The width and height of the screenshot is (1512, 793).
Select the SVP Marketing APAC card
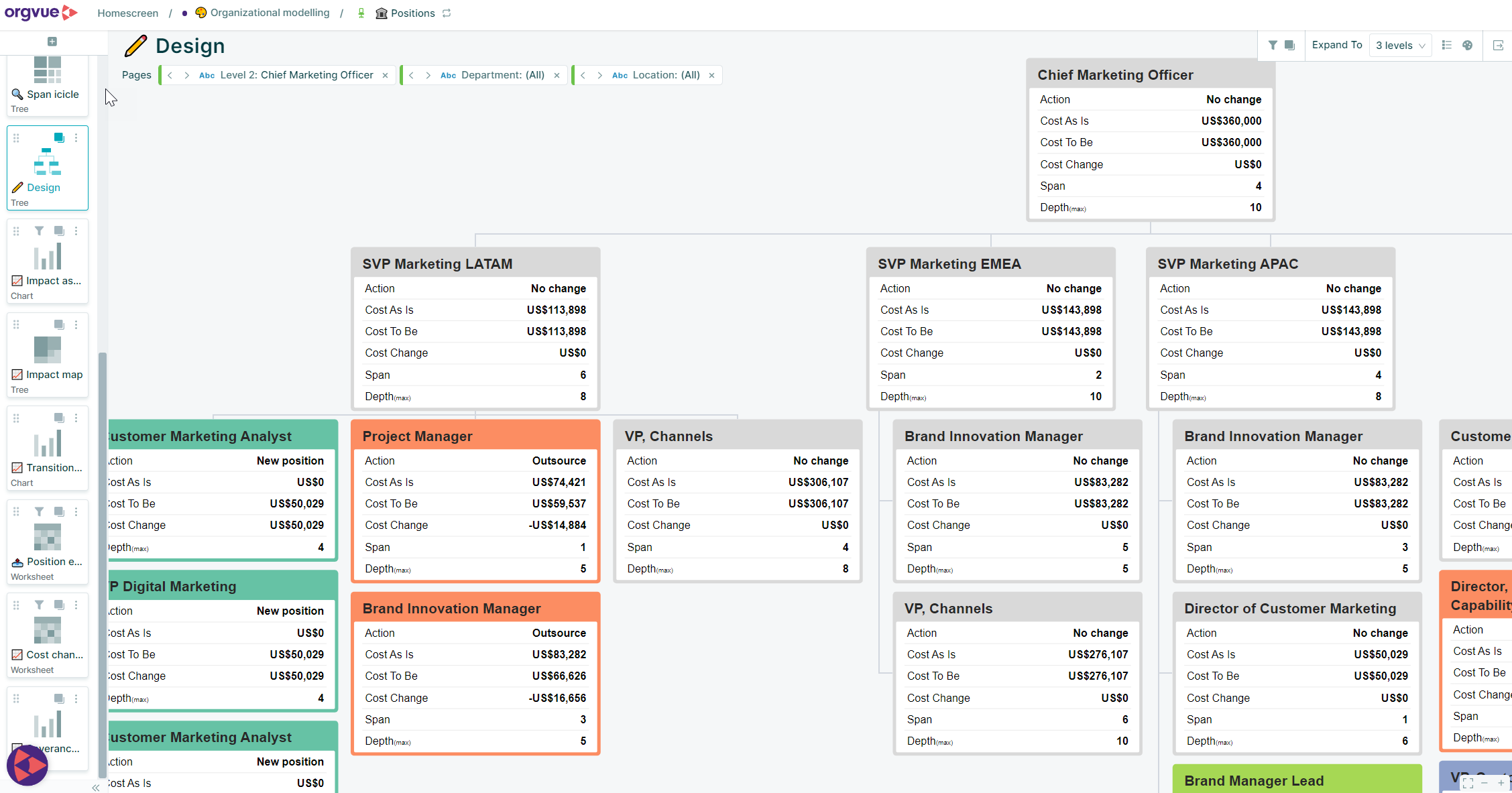[x=1271, y=328]
